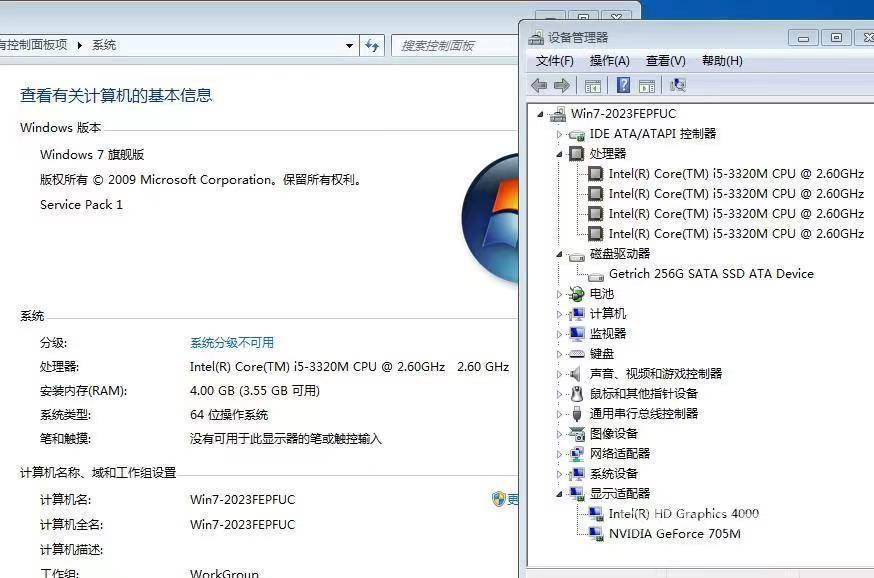874x578 pixels.
Task: Click the "4.00 GB (3.55 GB 可用)" value
Action: coord(255,391)
